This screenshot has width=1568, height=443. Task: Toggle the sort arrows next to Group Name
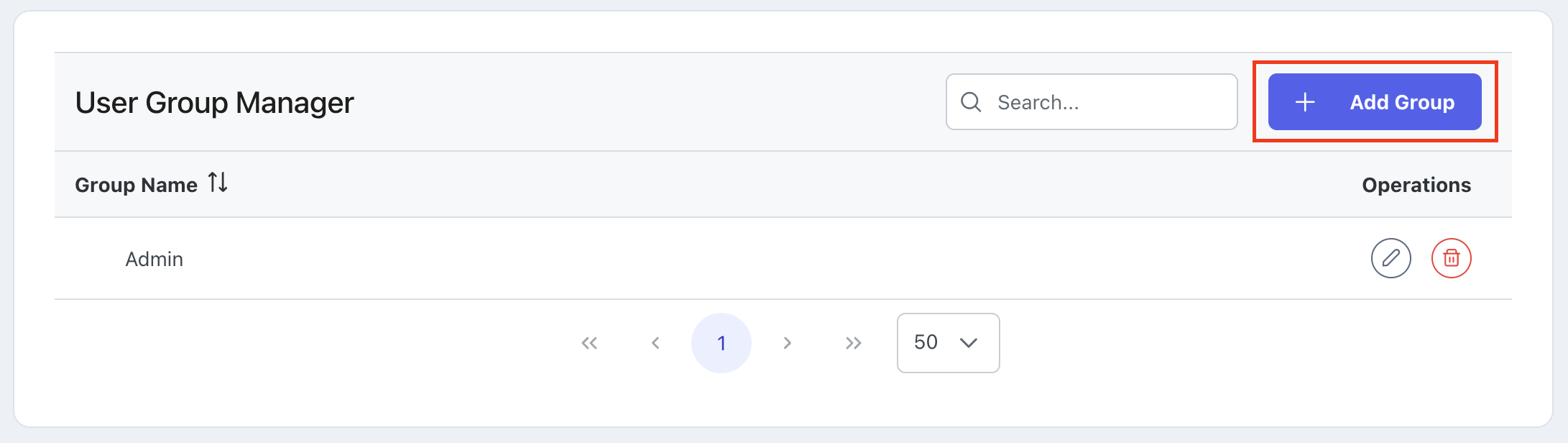pos(218,183)
